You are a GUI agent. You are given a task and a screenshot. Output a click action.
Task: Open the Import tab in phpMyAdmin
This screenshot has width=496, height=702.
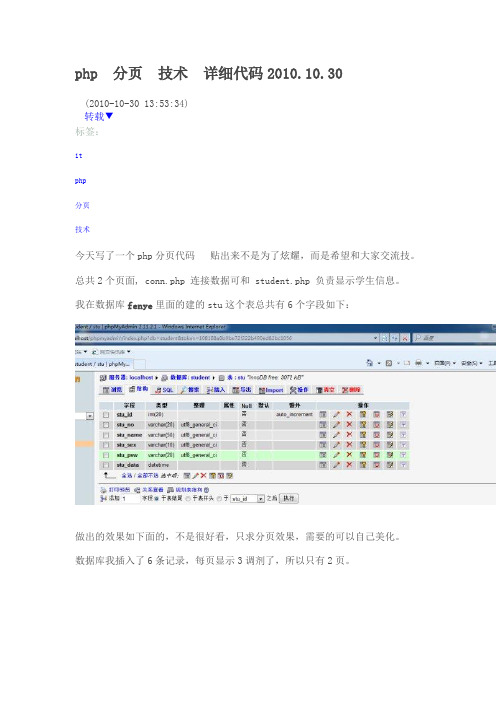[x=271, y=390]
